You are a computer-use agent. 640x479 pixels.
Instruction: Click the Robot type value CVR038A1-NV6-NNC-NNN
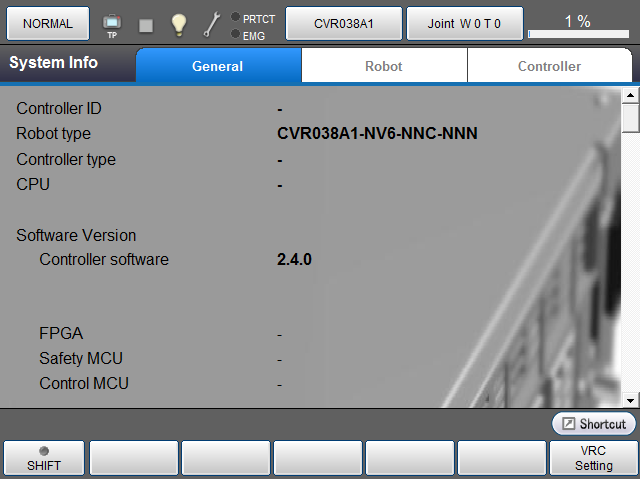click(377, 134)
